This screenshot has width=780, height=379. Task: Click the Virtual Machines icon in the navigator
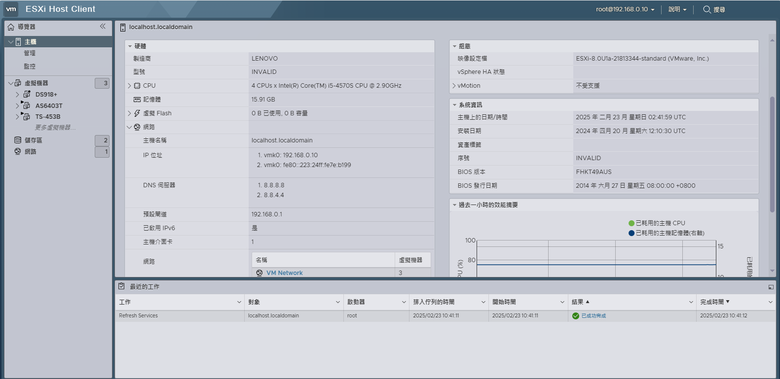[x=18, y=83]
